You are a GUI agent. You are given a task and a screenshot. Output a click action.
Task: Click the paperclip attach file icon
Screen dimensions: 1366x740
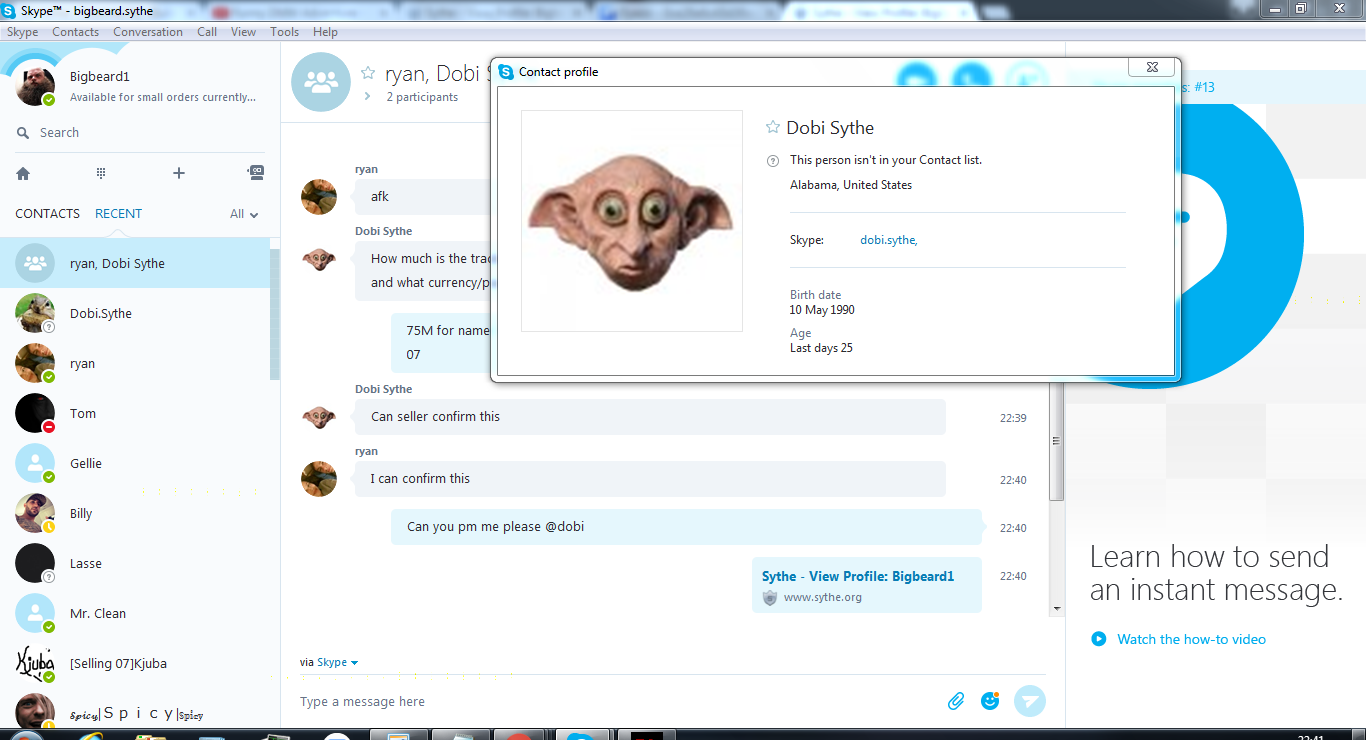click(956, 701)
